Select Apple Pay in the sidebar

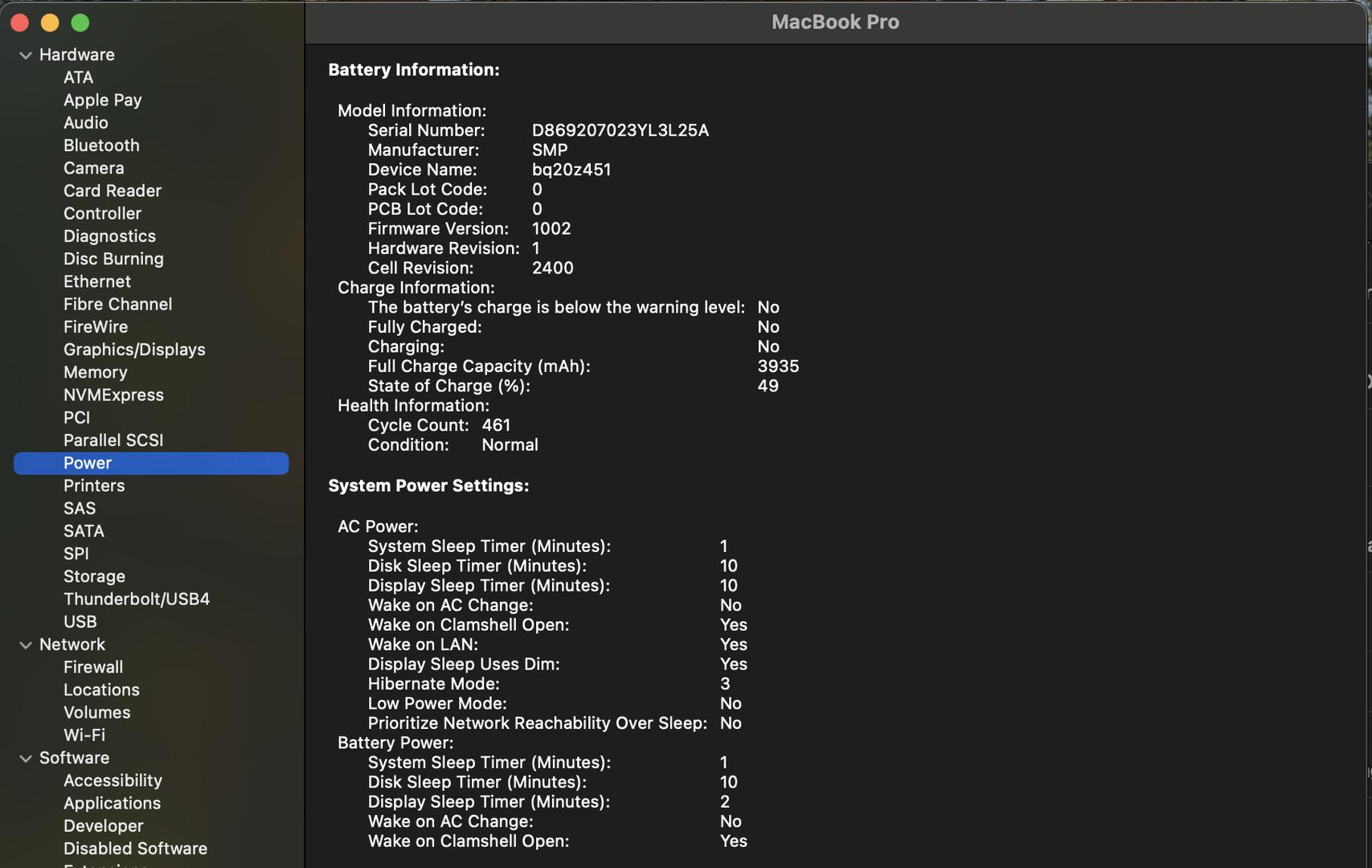pos(102,100)
